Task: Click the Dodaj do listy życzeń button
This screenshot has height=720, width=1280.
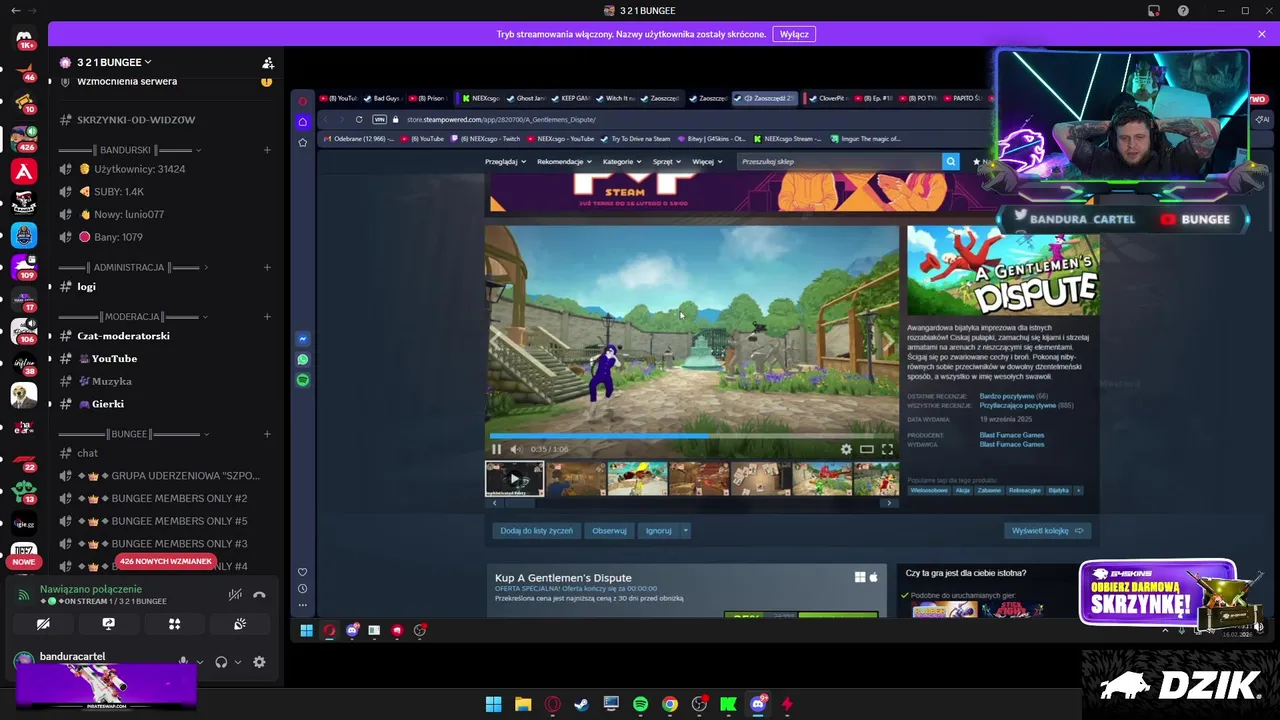Action: click(537, 531)
